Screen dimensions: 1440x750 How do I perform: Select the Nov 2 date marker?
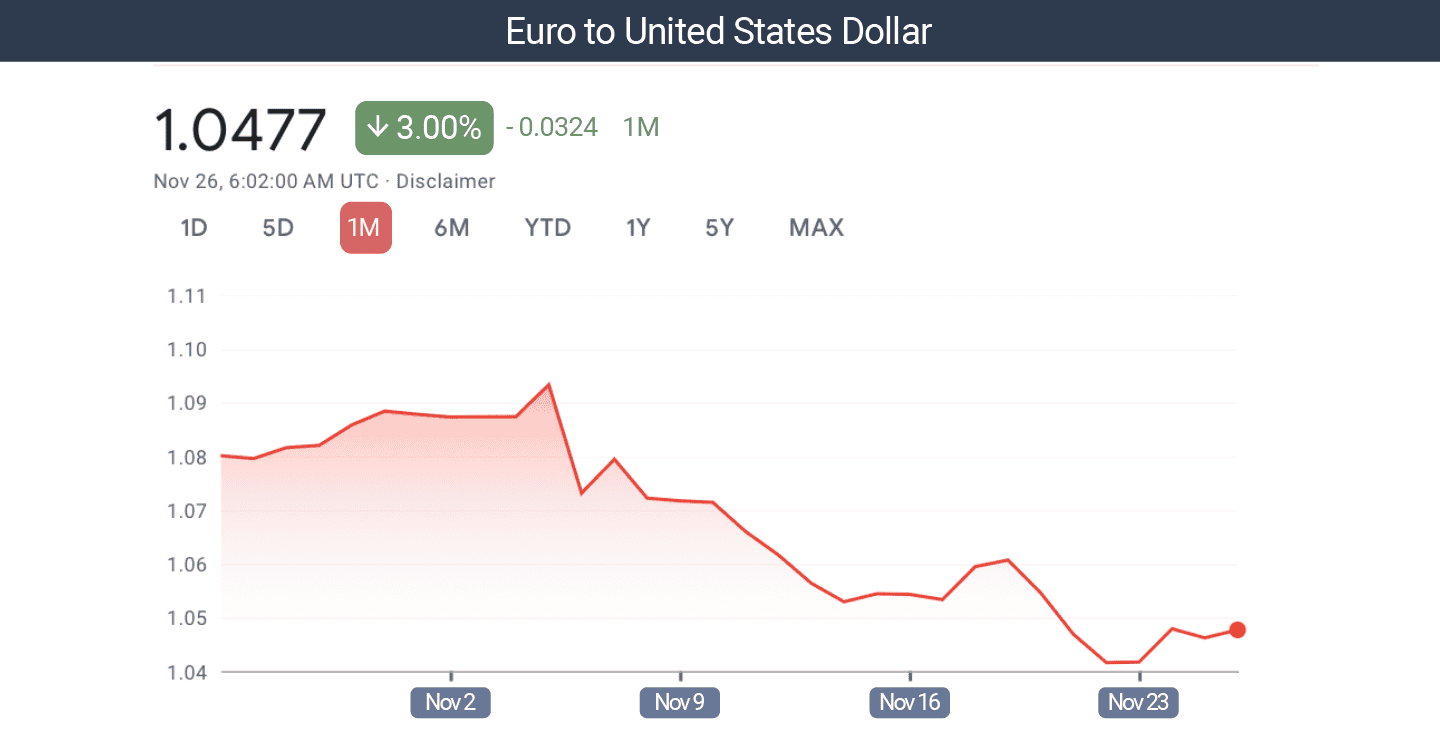click(451, 702)
